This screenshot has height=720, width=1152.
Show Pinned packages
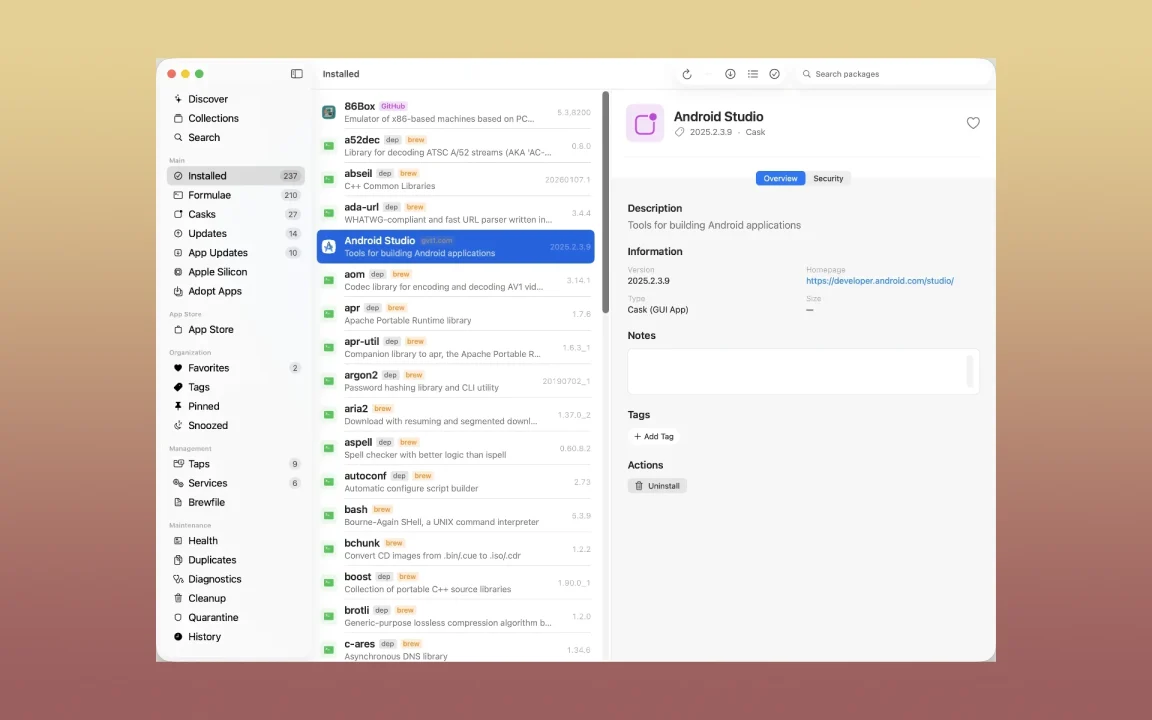pyautogui.click(x=235, y=406)
